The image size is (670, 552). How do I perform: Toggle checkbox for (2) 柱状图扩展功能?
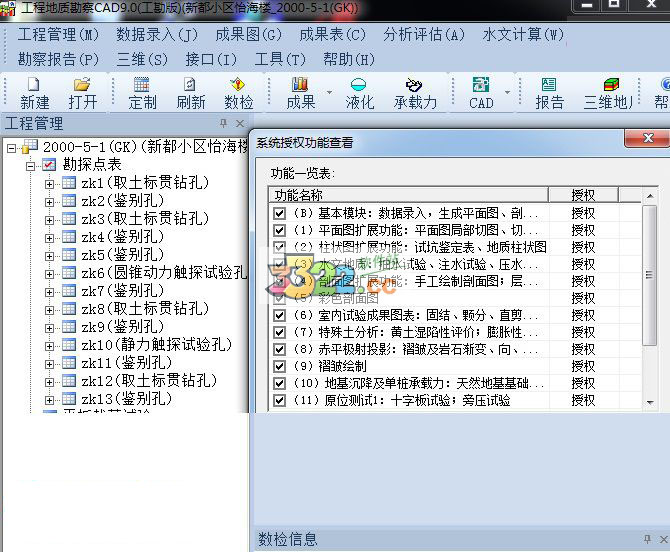[x=279, y=247]
